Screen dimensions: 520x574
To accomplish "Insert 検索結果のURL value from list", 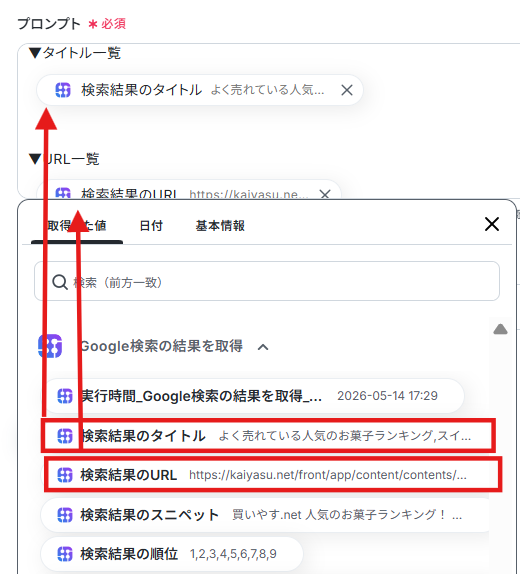I will [273, 475].
